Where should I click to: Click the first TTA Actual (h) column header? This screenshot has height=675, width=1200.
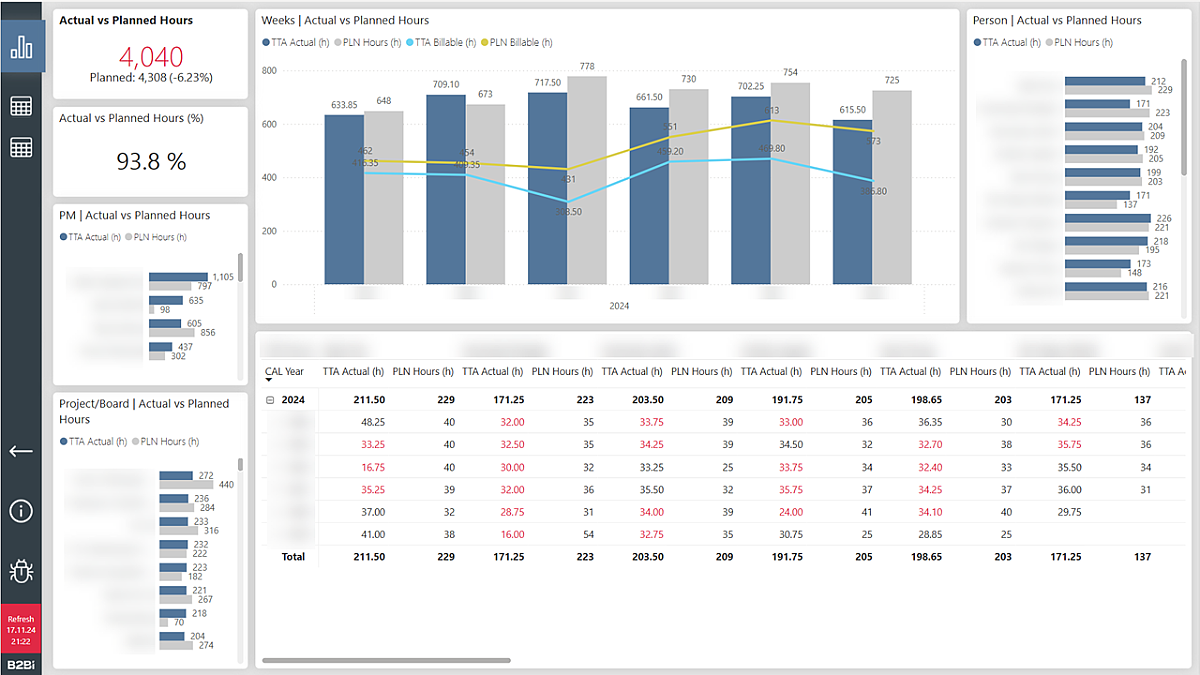[x=353, y=371]
